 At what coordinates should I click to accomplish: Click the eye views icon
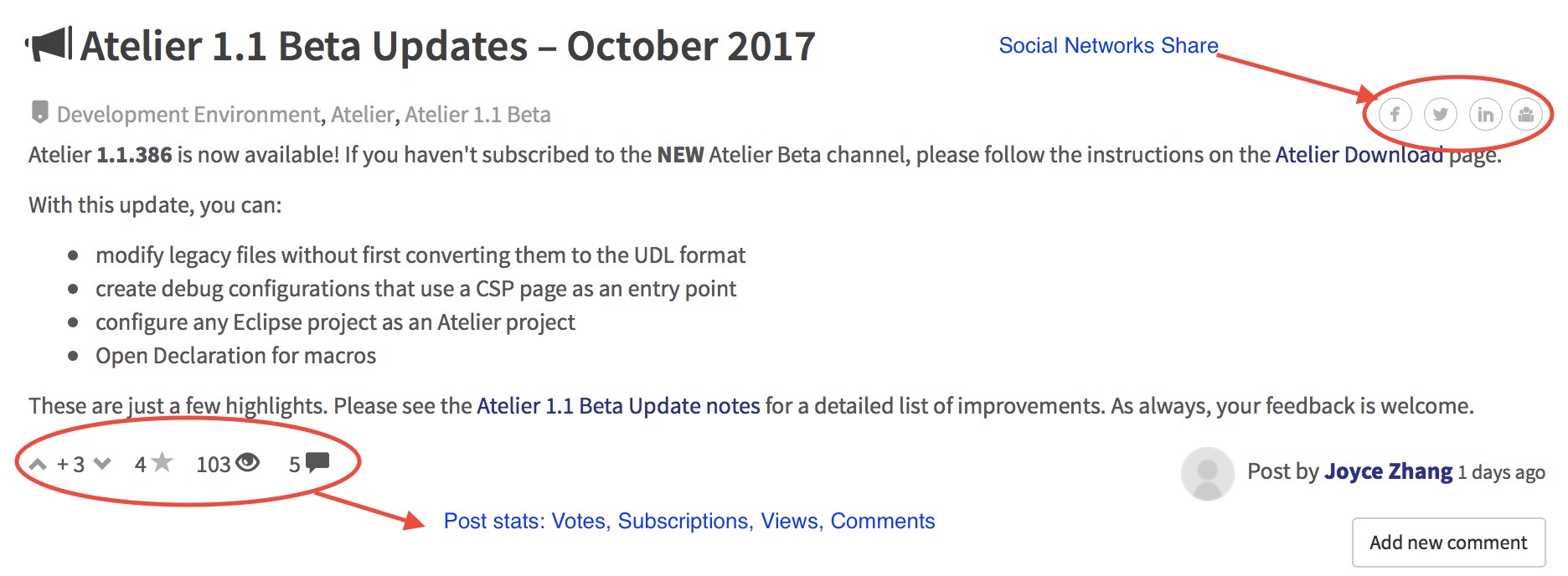(x=248, y=462)
